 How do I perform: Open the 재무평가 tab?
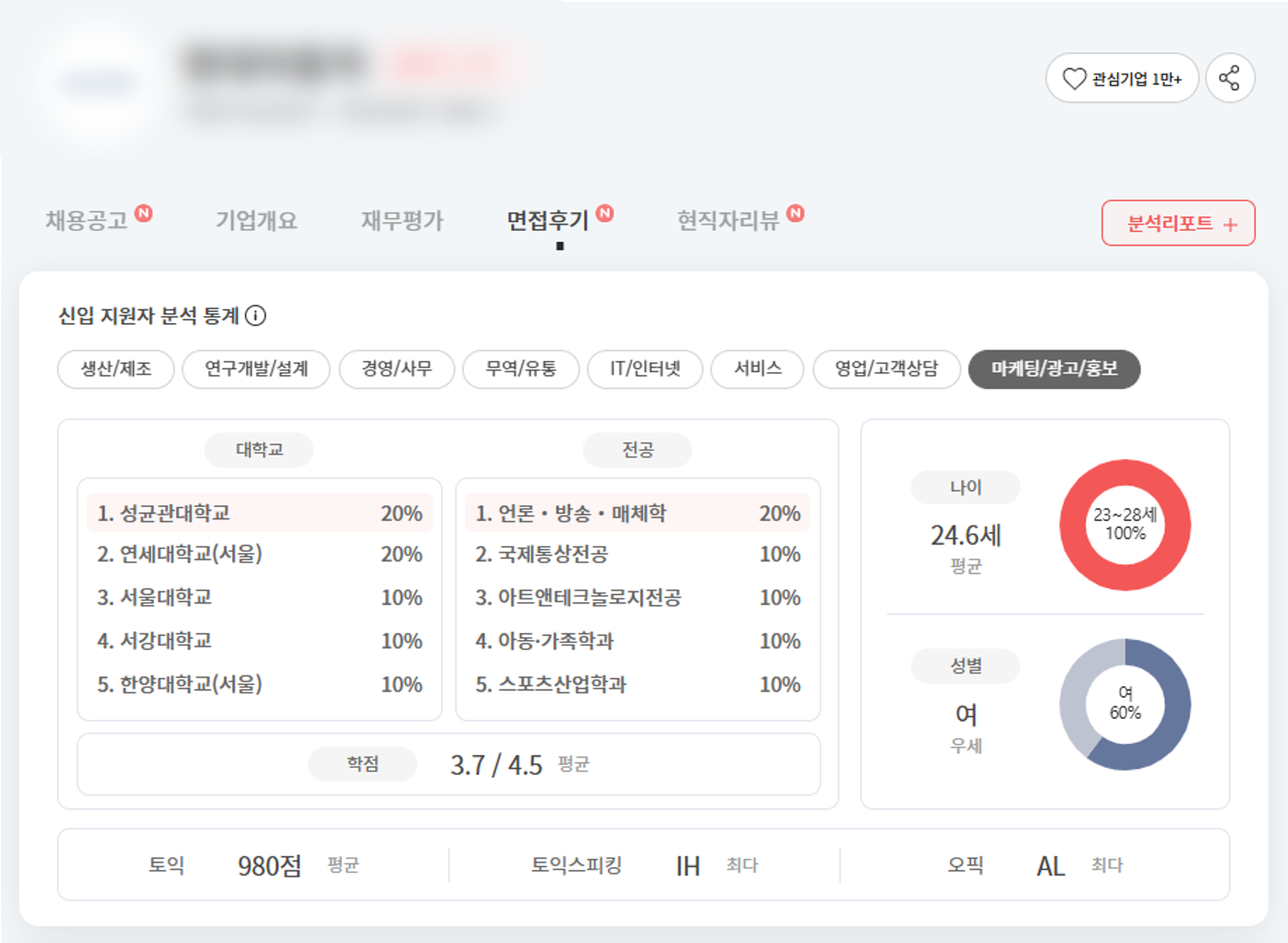tap(402, 220)
